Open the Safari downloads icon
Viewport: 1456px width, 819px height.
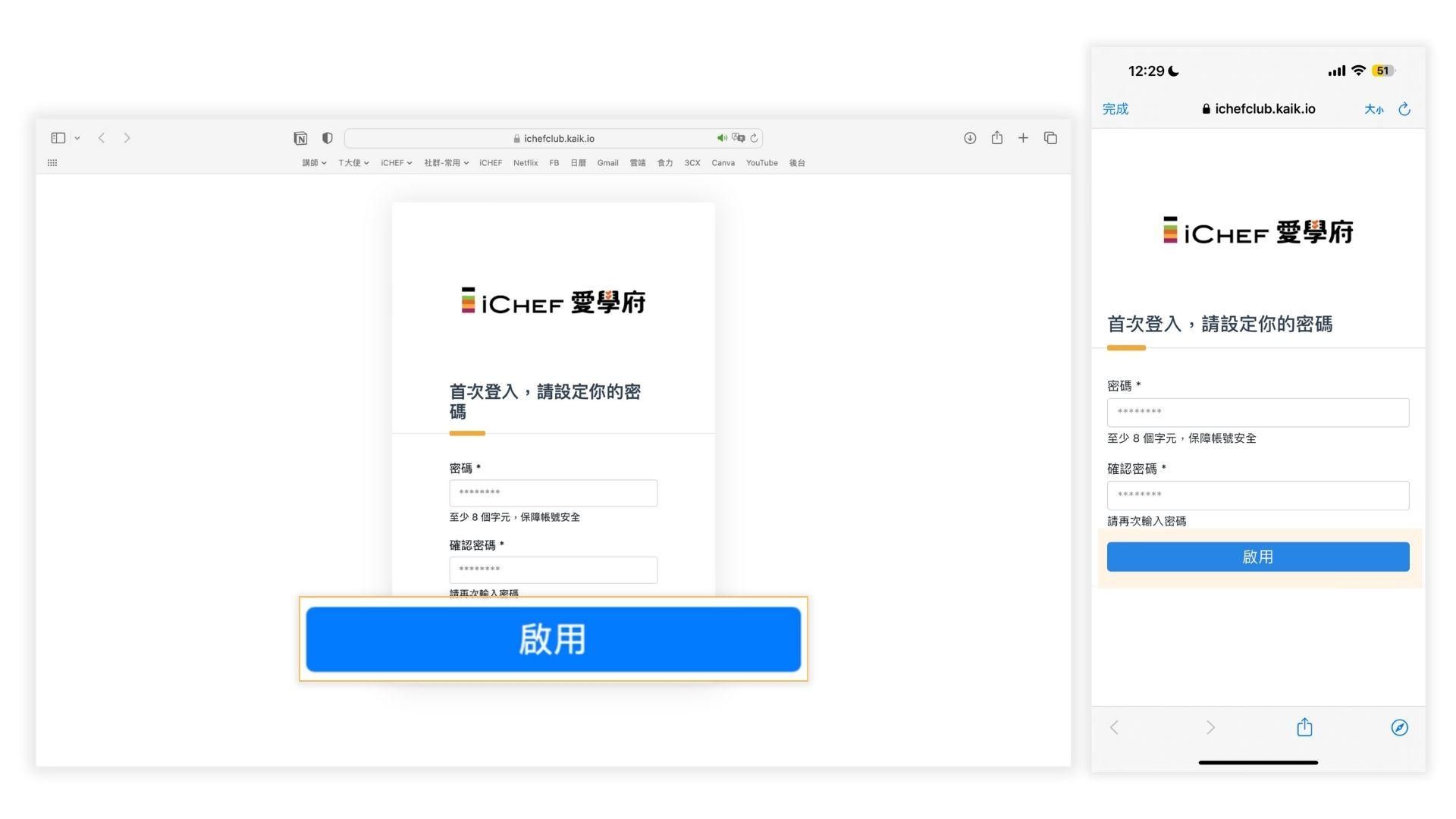(x=970, y=138)
